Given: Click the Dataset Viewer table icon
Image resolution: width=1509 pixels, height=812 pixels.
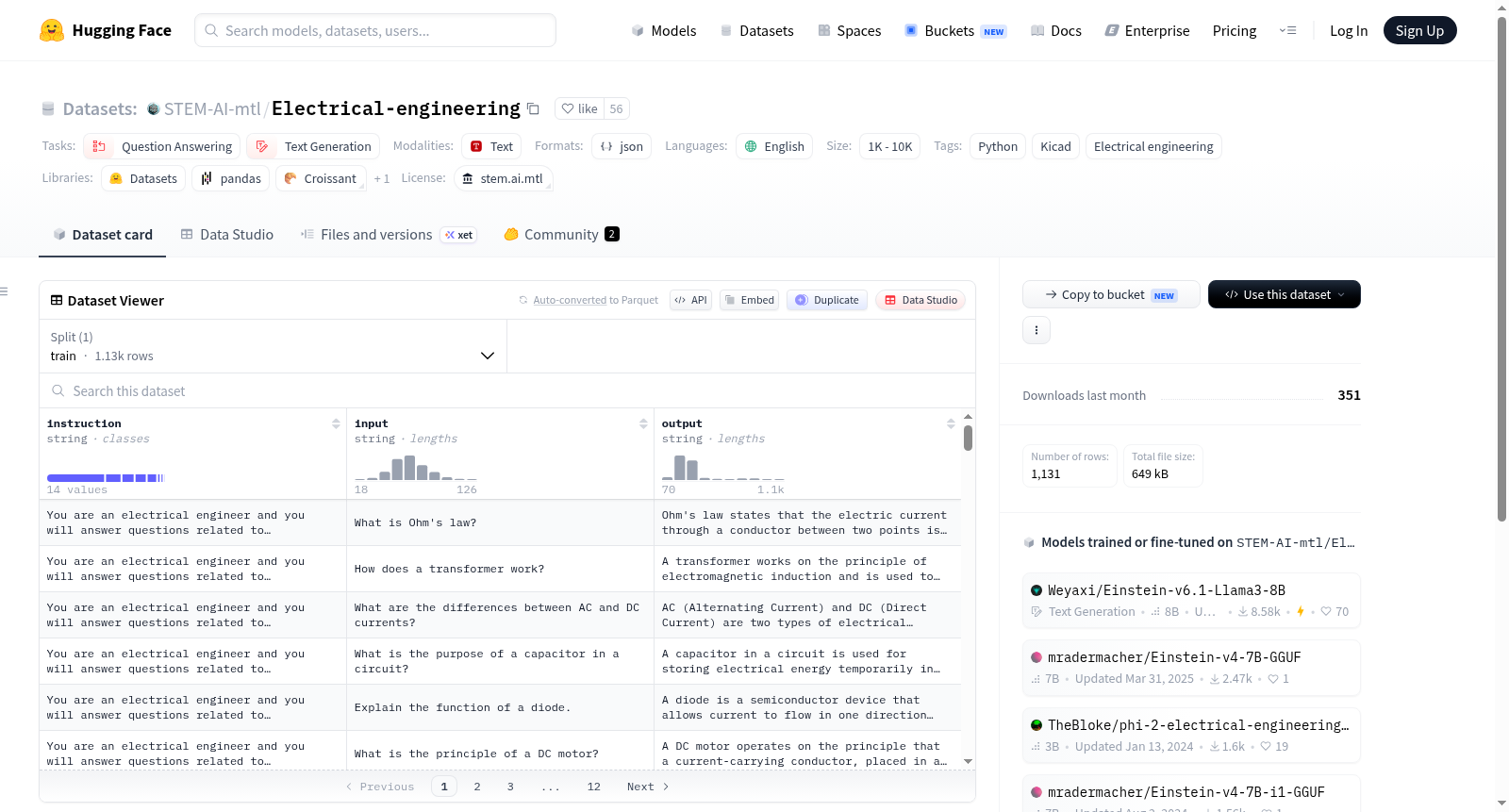Looking at the screenshot, I should pyautogui.click(x=57, y=300).
